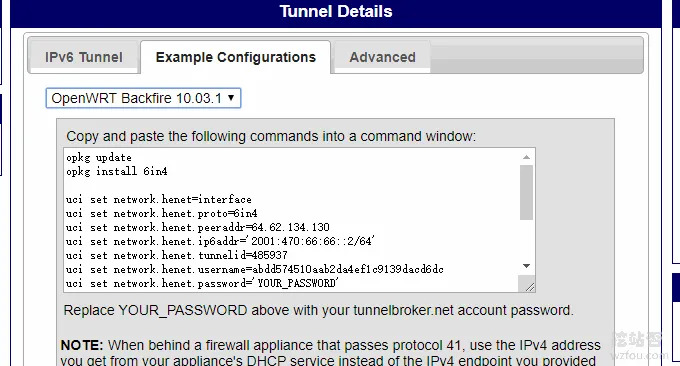This screenshot has height=366, width=680.
Task: Place cursor on the opkg update line
Action: [x=99, y=157]
